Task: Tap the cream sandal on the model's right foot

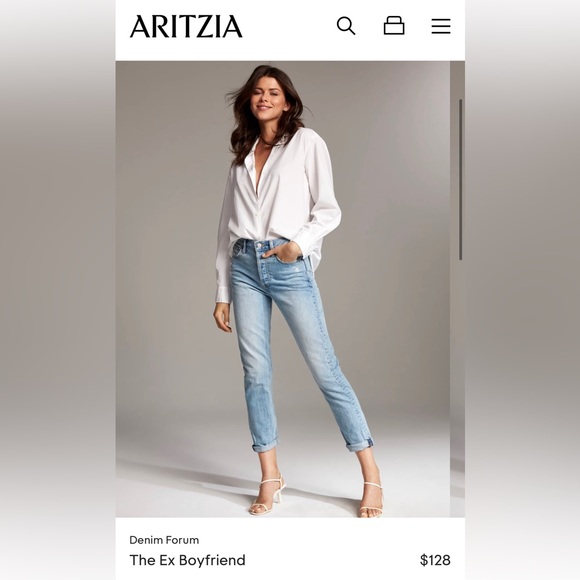Action: [x=267, y=496]
